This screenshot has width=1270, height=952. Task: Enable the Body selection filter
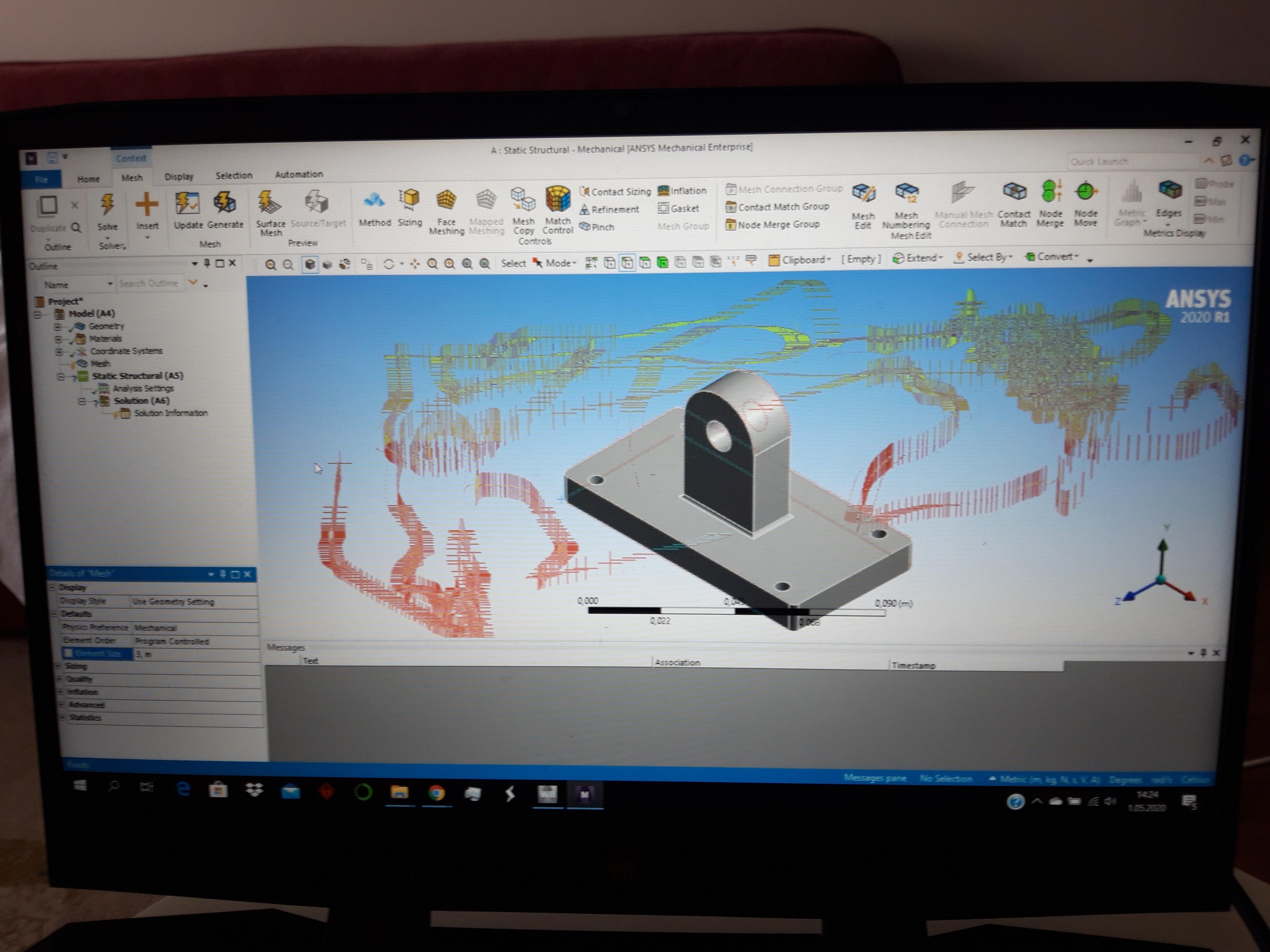pyautogui.click(x=663, y=262)
